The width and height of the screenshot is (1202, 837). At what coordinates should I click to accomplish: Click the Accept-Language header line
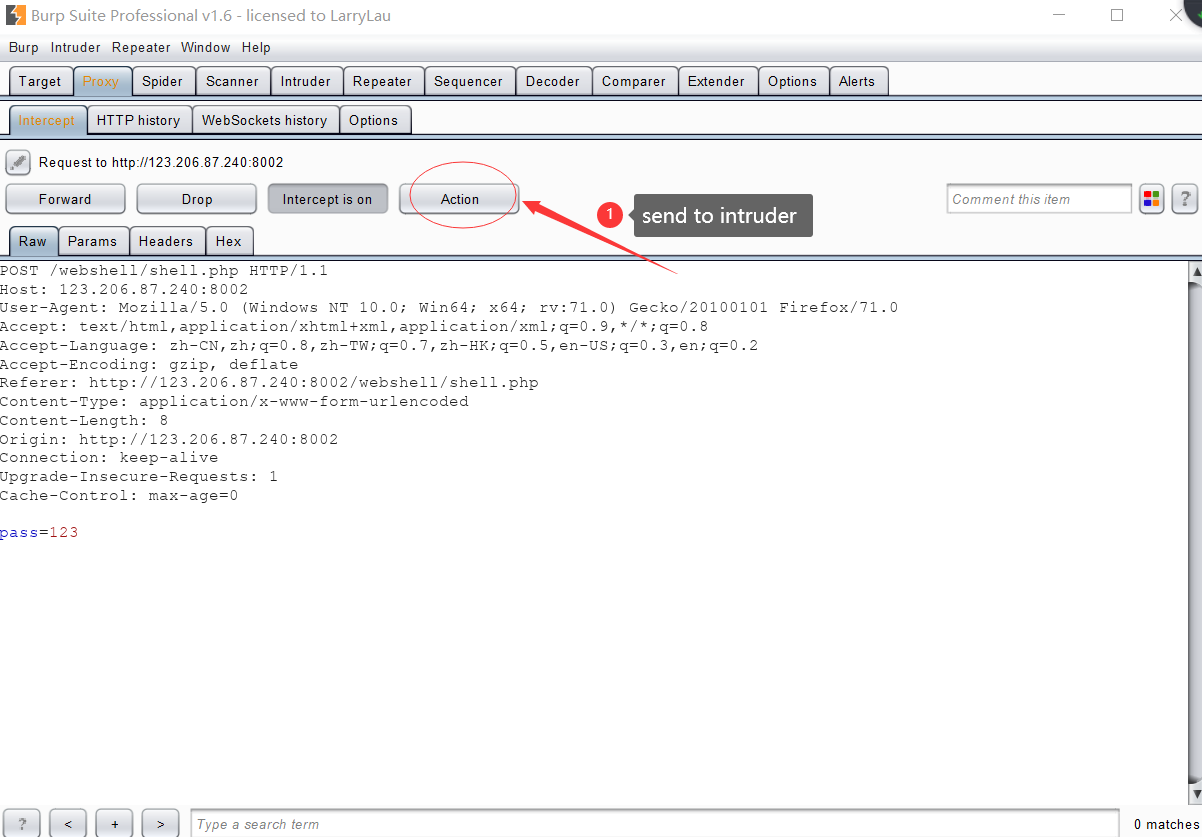(379, 345)
